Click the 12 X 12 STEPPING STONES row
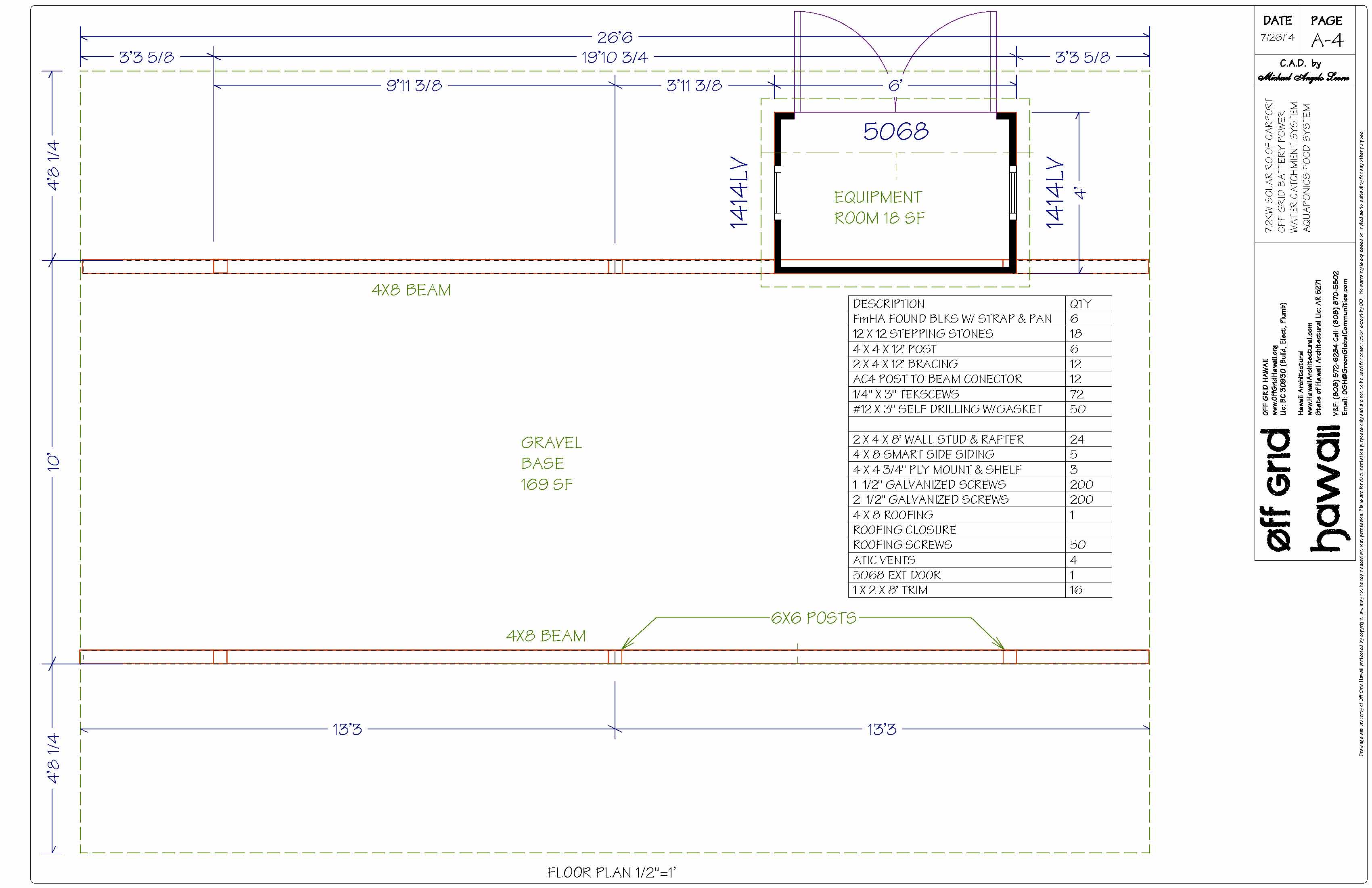 (x=979, y=334)
